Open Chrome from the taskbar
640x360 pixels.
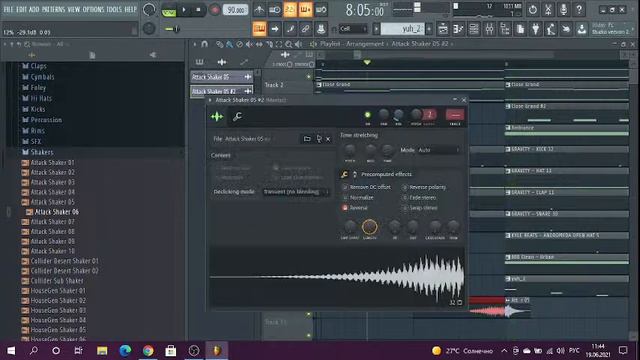click(x=148, y=350)
